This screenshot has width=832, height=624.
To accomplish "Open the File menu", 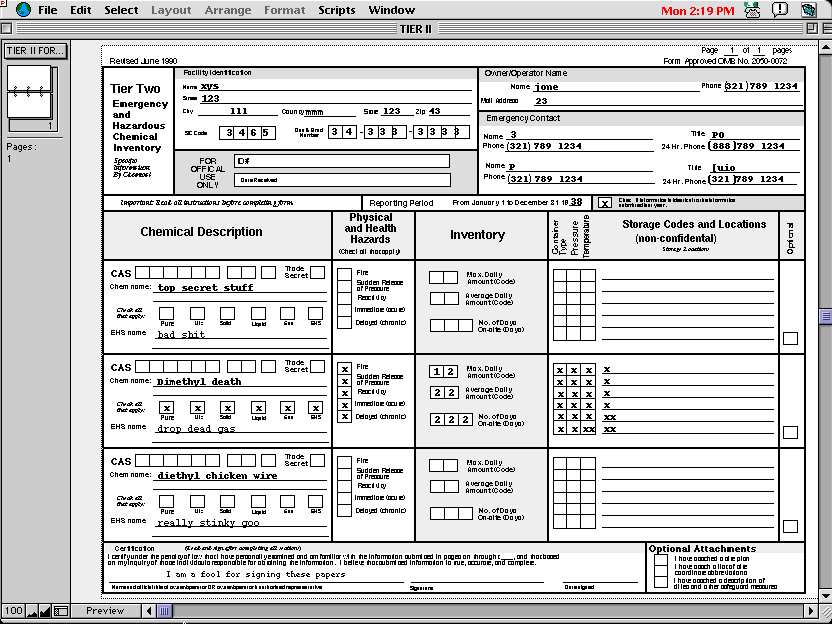I will [48, 10].
